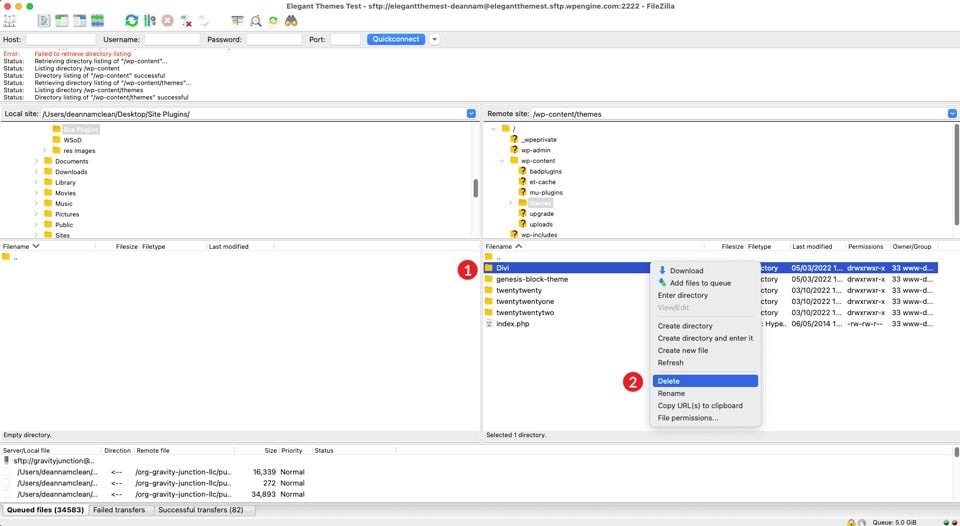960x526 pixels.
Task: Click the Process queue toolbar icon
Action: [149, 20]
